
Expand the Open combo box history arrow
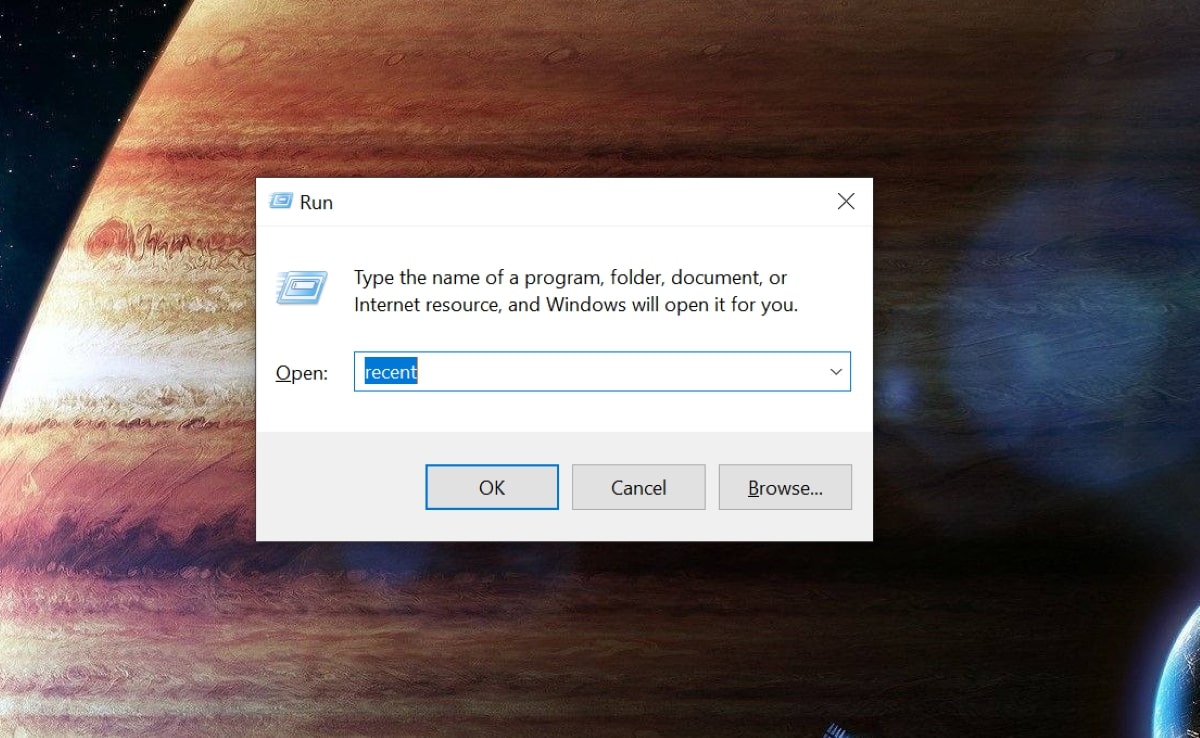click(836, 372)
